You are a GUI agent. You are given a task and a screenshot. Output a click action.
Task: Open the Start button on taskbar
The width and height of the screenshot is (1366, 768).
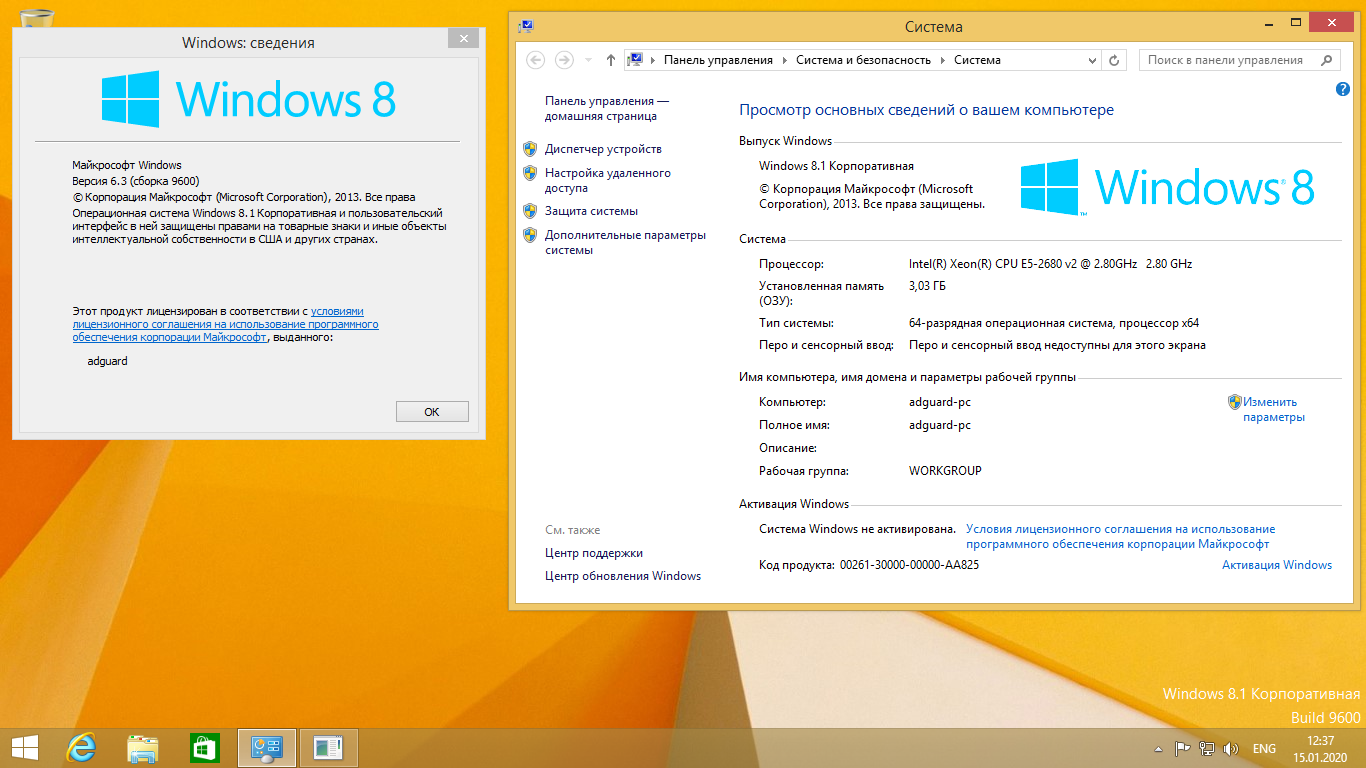[x=24, y=748]
